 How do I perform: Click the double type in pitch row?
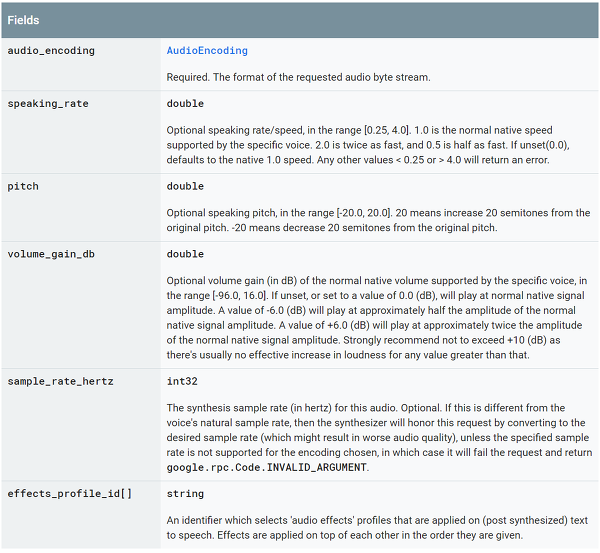coord(185,186)
